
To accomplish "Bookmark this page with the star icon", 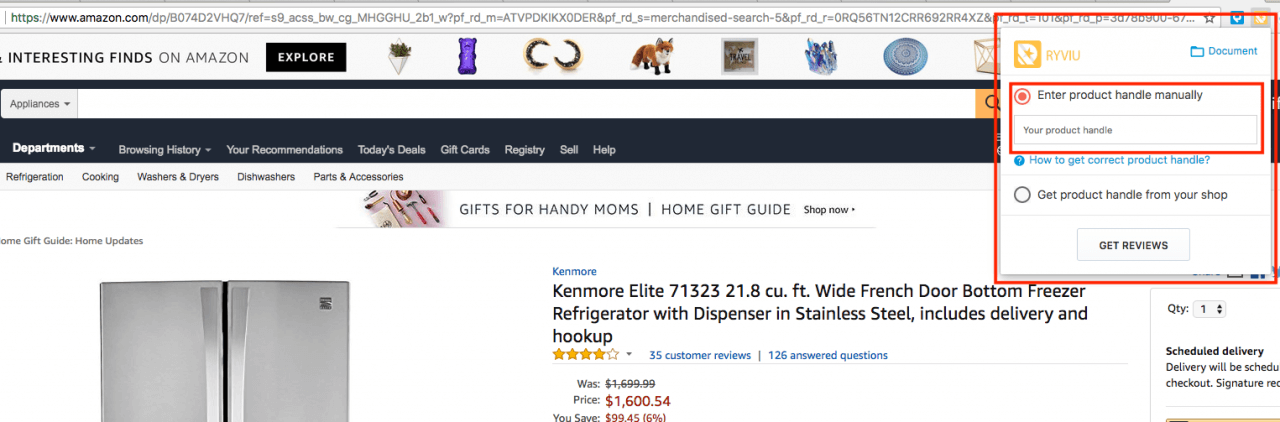I will (1210, 17).
